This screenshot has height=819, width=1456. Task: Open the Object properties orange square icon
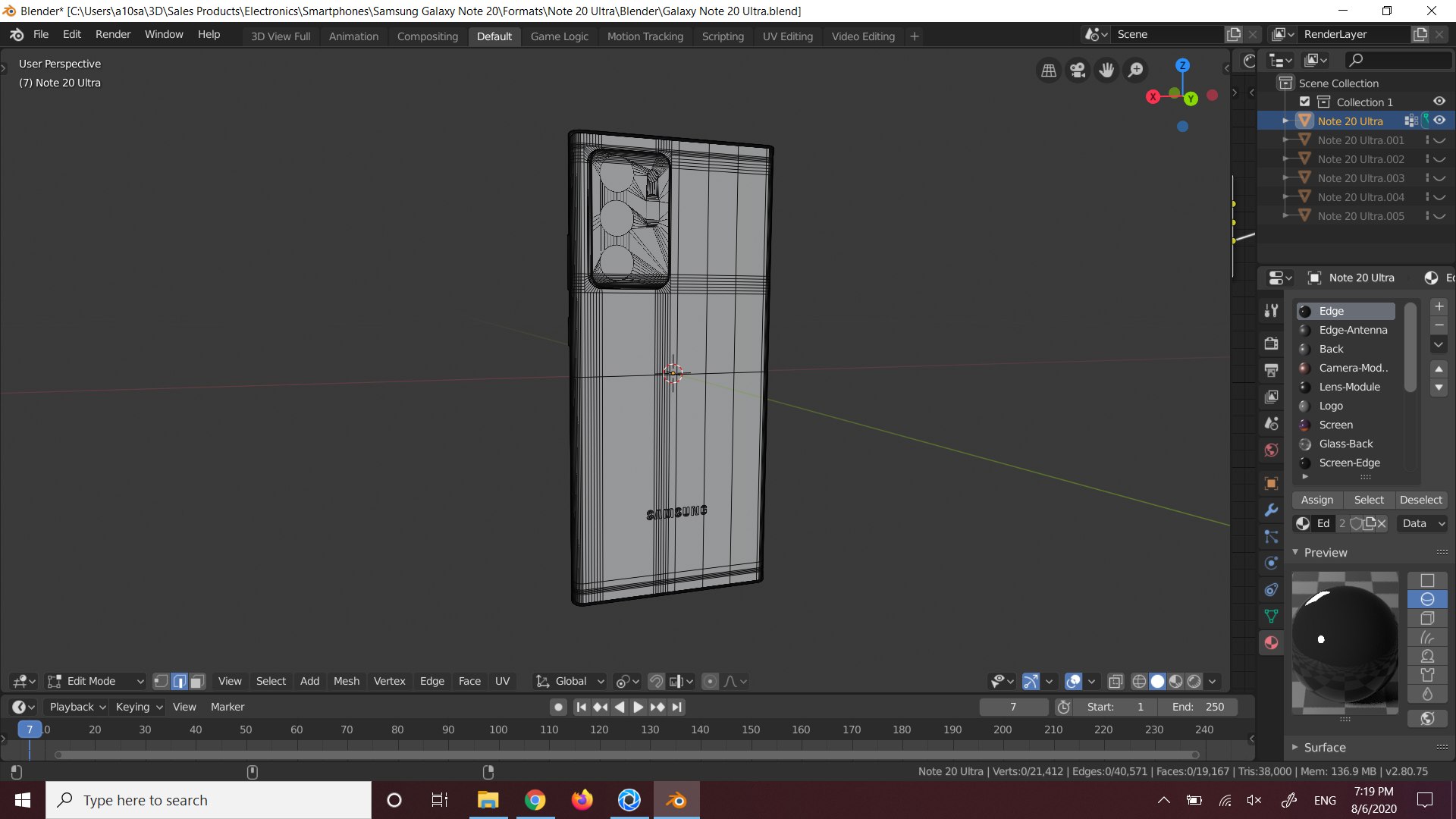1272,483
